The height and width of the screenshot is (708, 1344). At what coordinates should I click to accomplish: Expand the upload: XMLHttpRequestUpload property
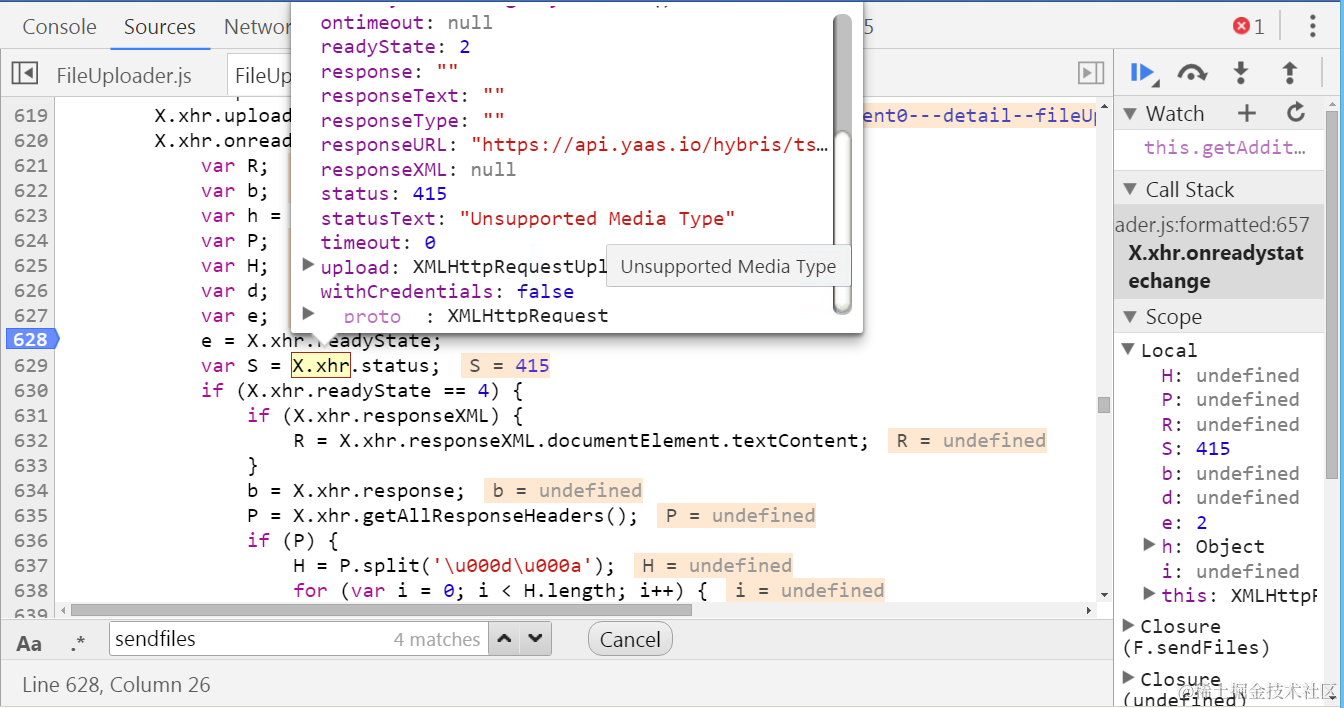tap(309, 265)
